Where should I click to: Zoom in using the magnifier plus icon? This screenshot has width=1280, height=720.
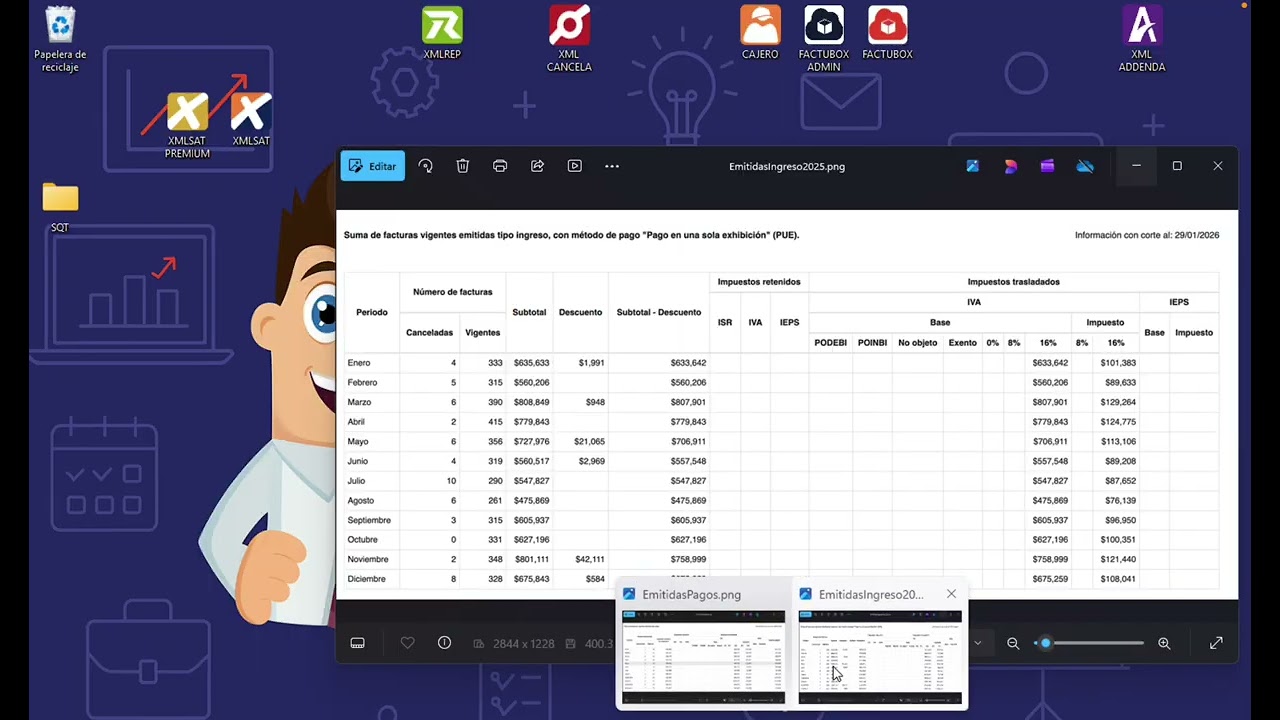[x=1164, y=643]
